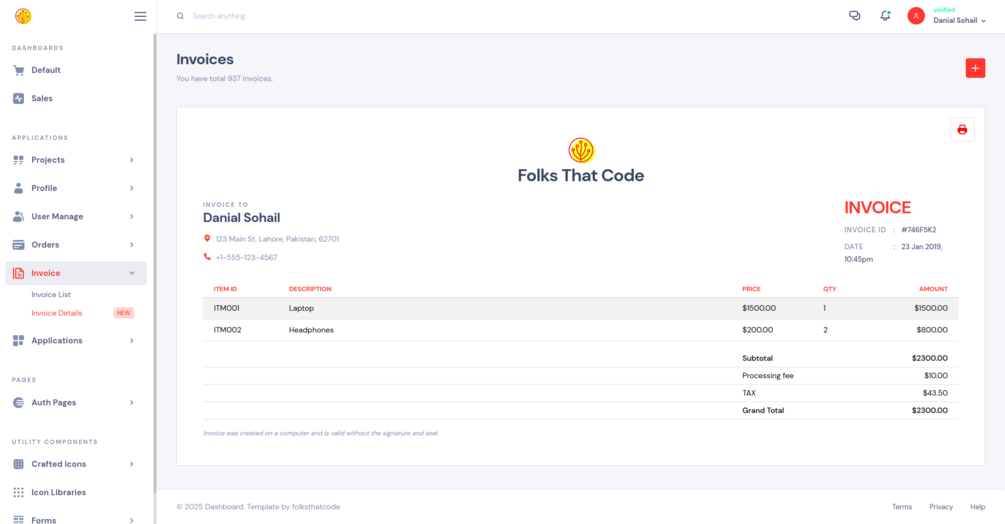
Task: Open the Default dashboard cart icon
Action: coord(19,70)
